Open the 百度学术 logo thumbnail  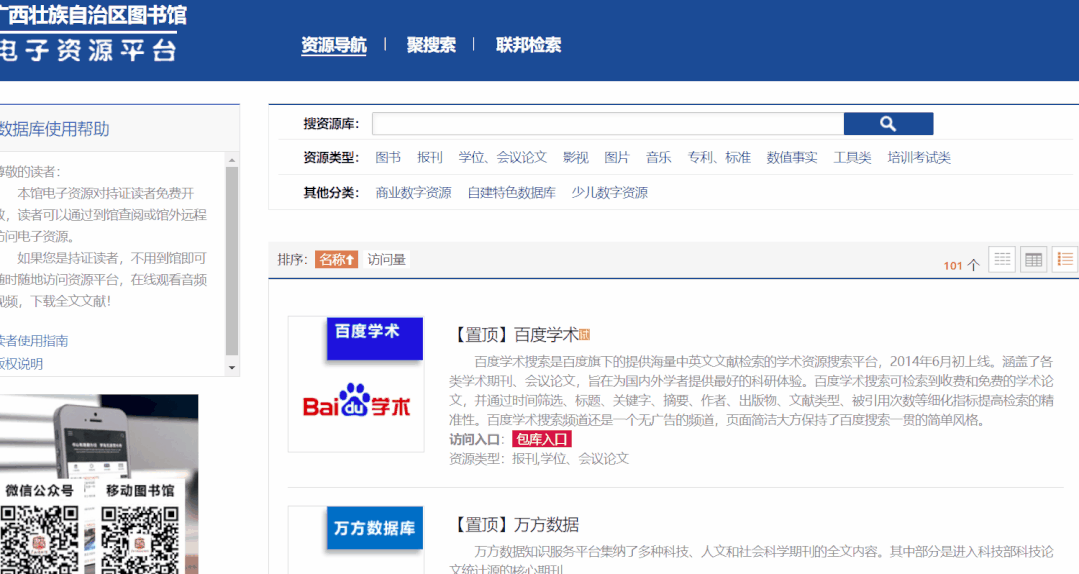point(356,384)
